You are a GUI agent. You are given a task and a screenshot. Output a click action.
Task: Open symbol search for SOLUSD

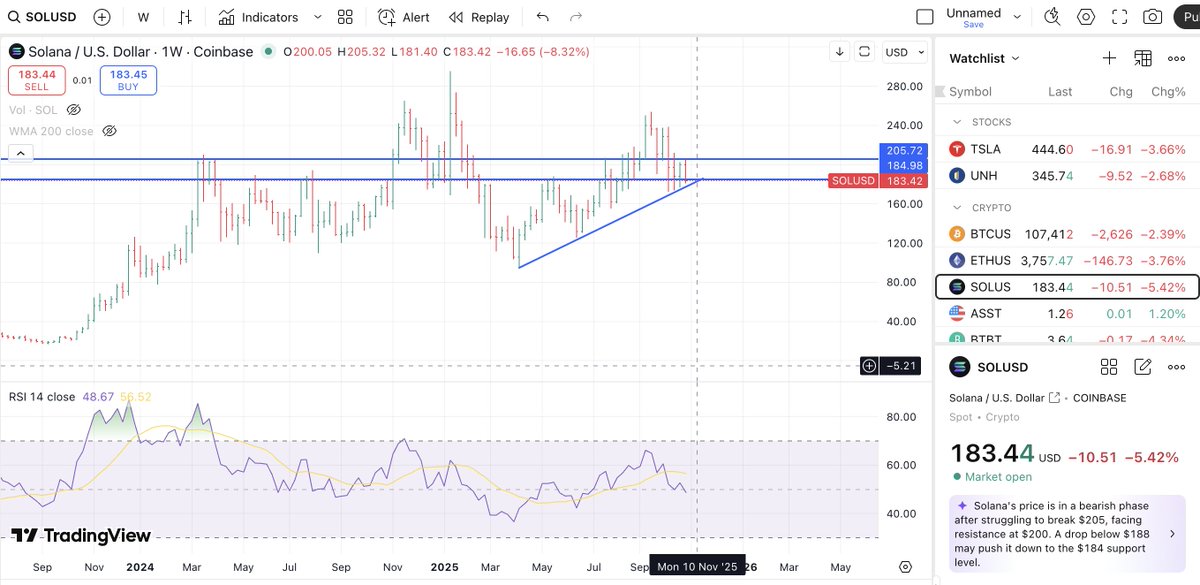pyautogui.click(x=41, y=17)
